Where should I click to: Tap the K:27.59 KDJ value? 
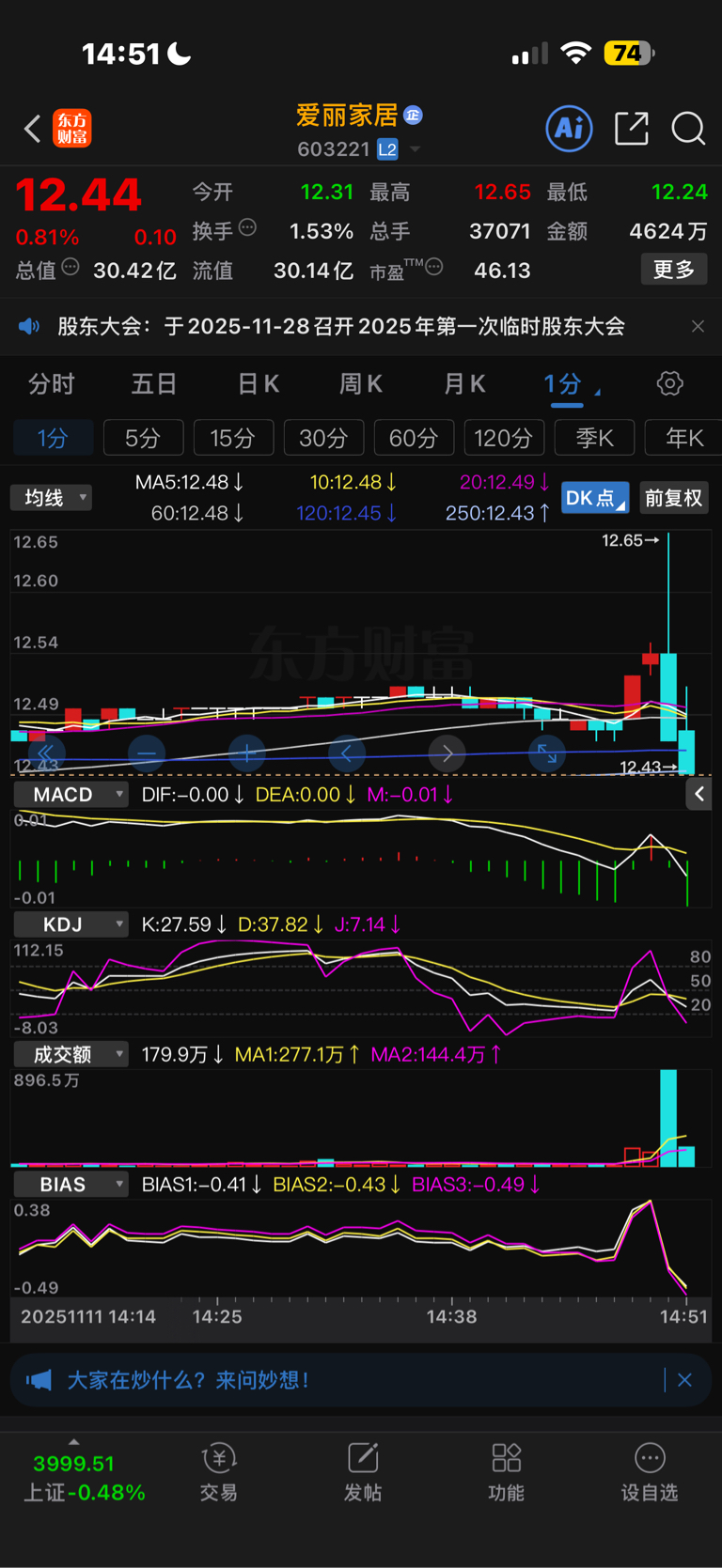[183, 924]
